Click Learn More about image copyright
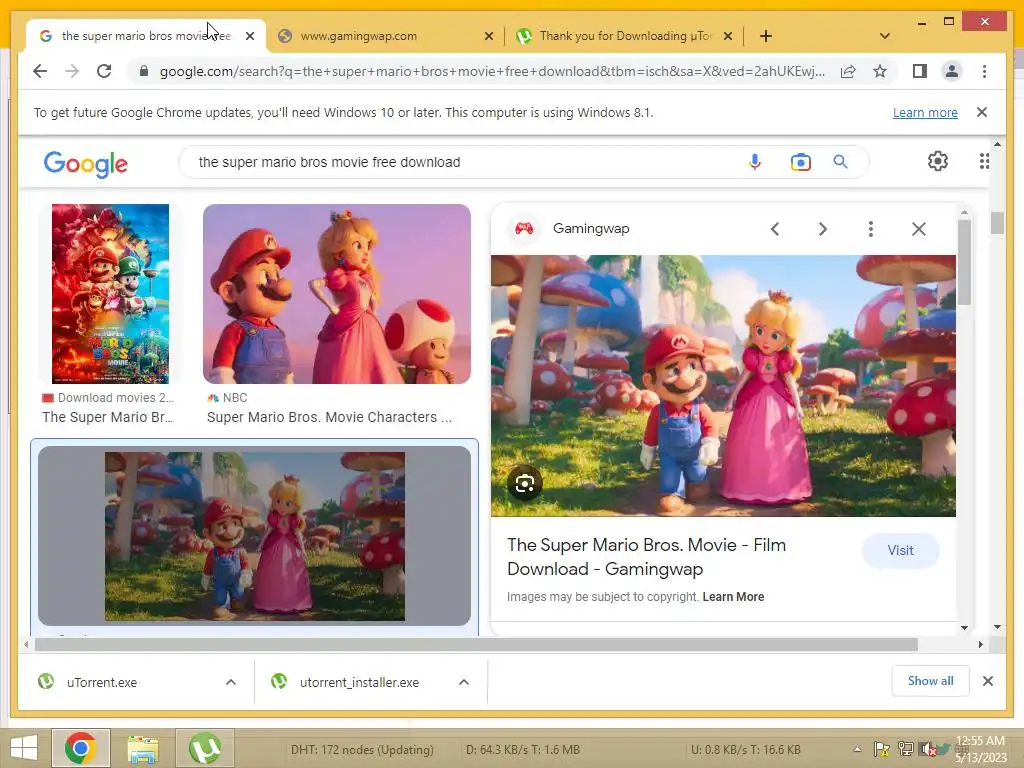Screen dimensions: 1024x768 (733, 597)
